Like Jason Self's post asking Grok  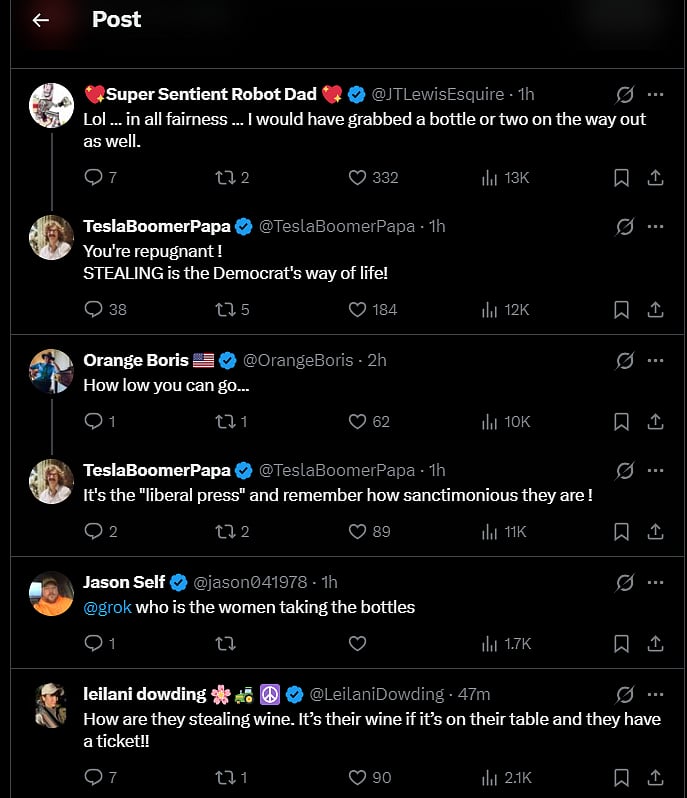357,644
